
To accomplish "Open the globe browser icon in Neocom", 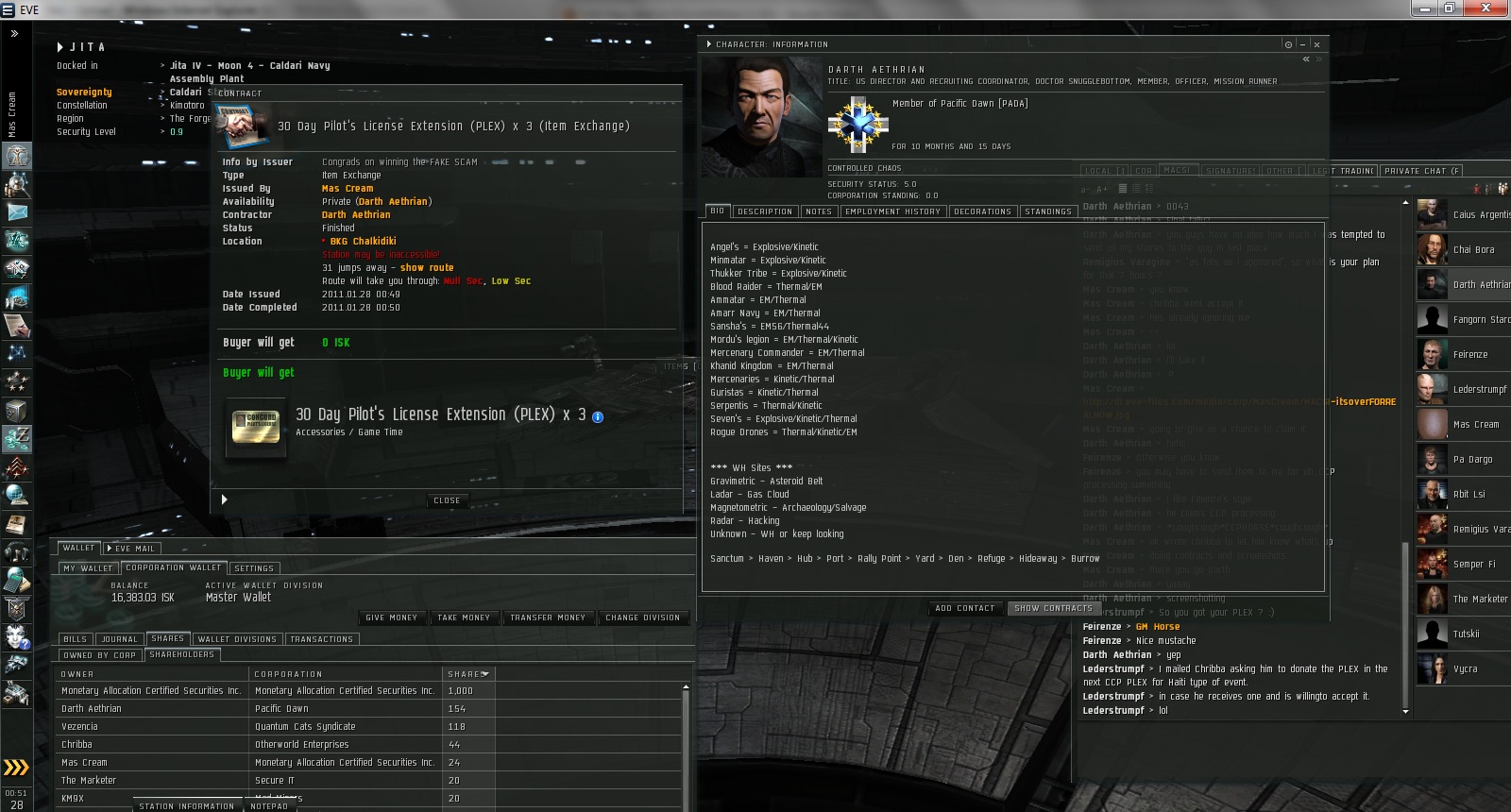I will click(x=17, y=495).
